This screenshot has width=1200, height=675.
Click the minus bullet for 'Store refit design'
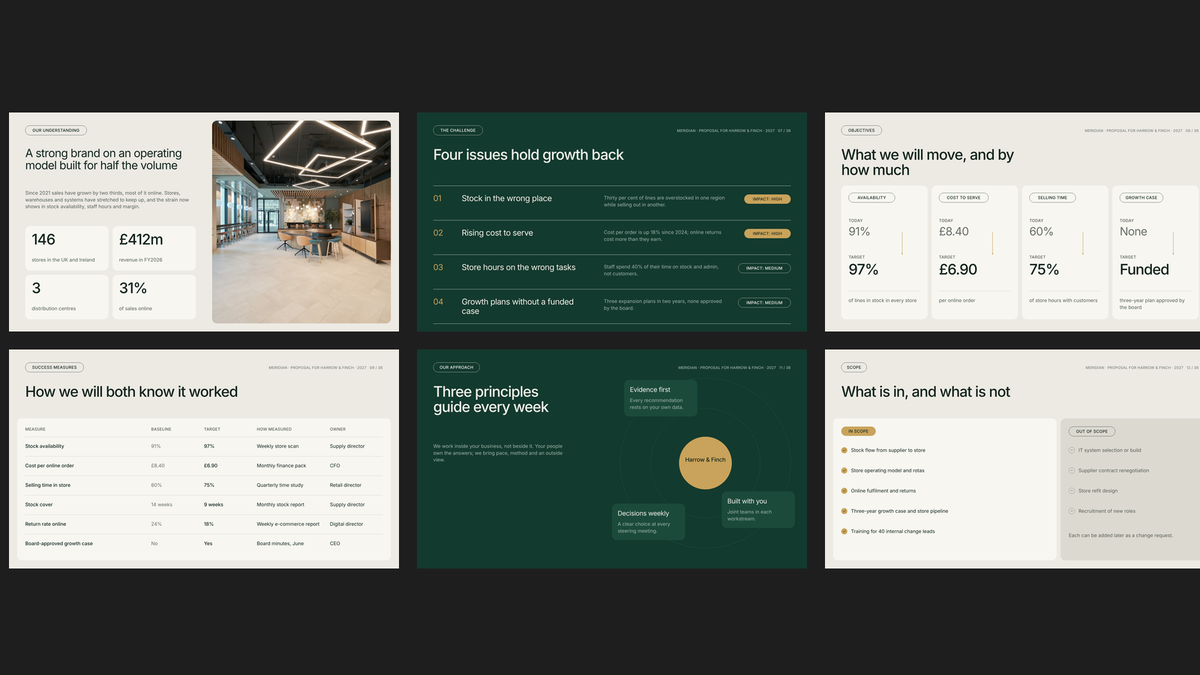tap(1071, 491)
